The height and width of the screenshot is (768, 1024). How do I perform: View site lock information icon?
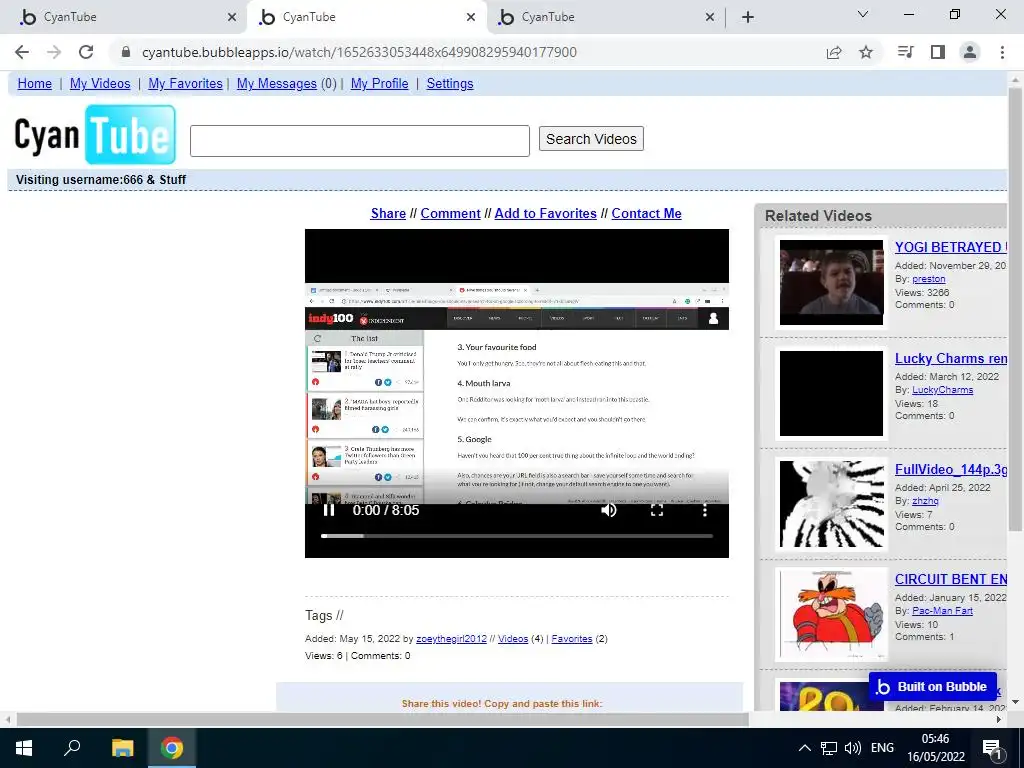(126, 52)
